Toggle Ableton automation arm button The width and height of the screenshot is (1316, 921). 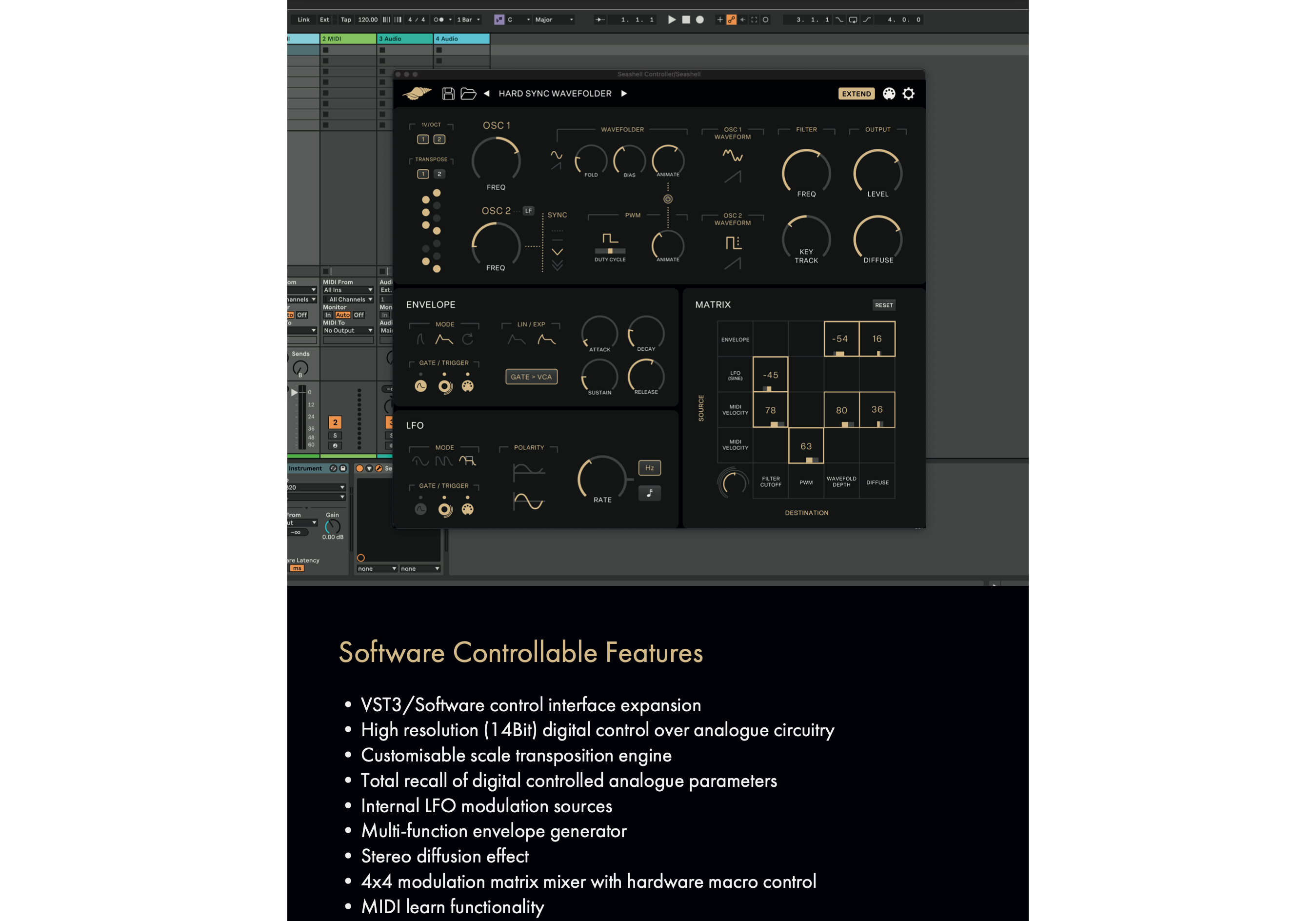click(x=731, y=20)
